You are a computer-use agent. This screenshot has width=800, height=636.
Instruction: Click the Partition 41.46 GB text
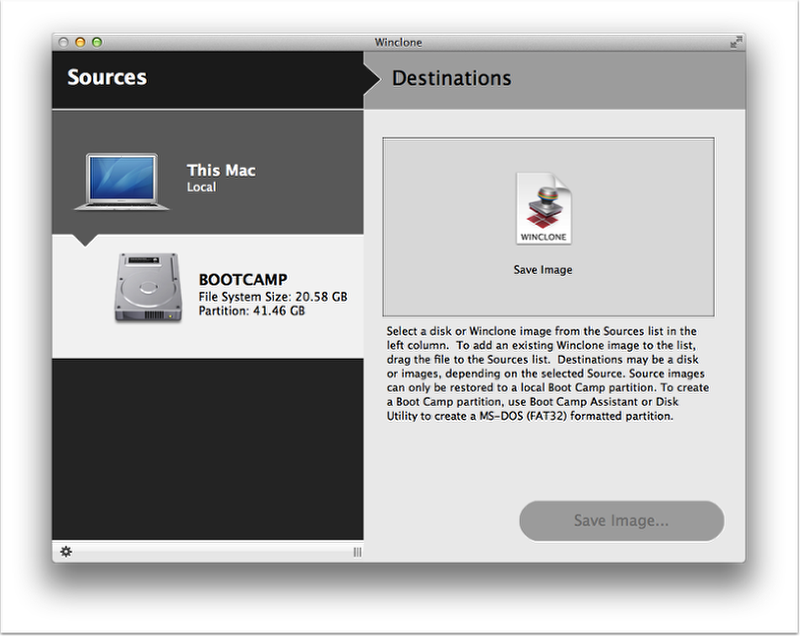tap(251, 311)
